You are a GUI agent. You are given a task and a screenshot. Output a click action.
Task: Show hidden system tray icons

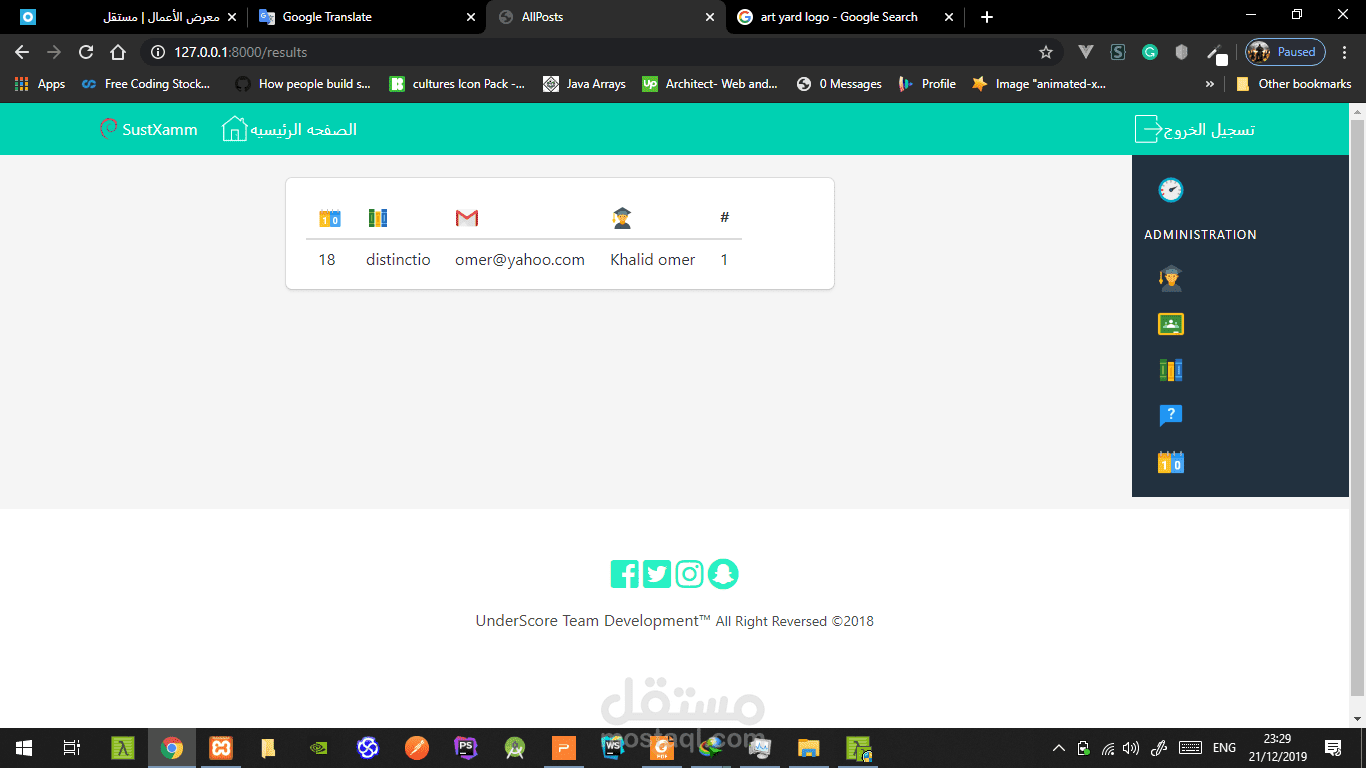point(1058,748)
